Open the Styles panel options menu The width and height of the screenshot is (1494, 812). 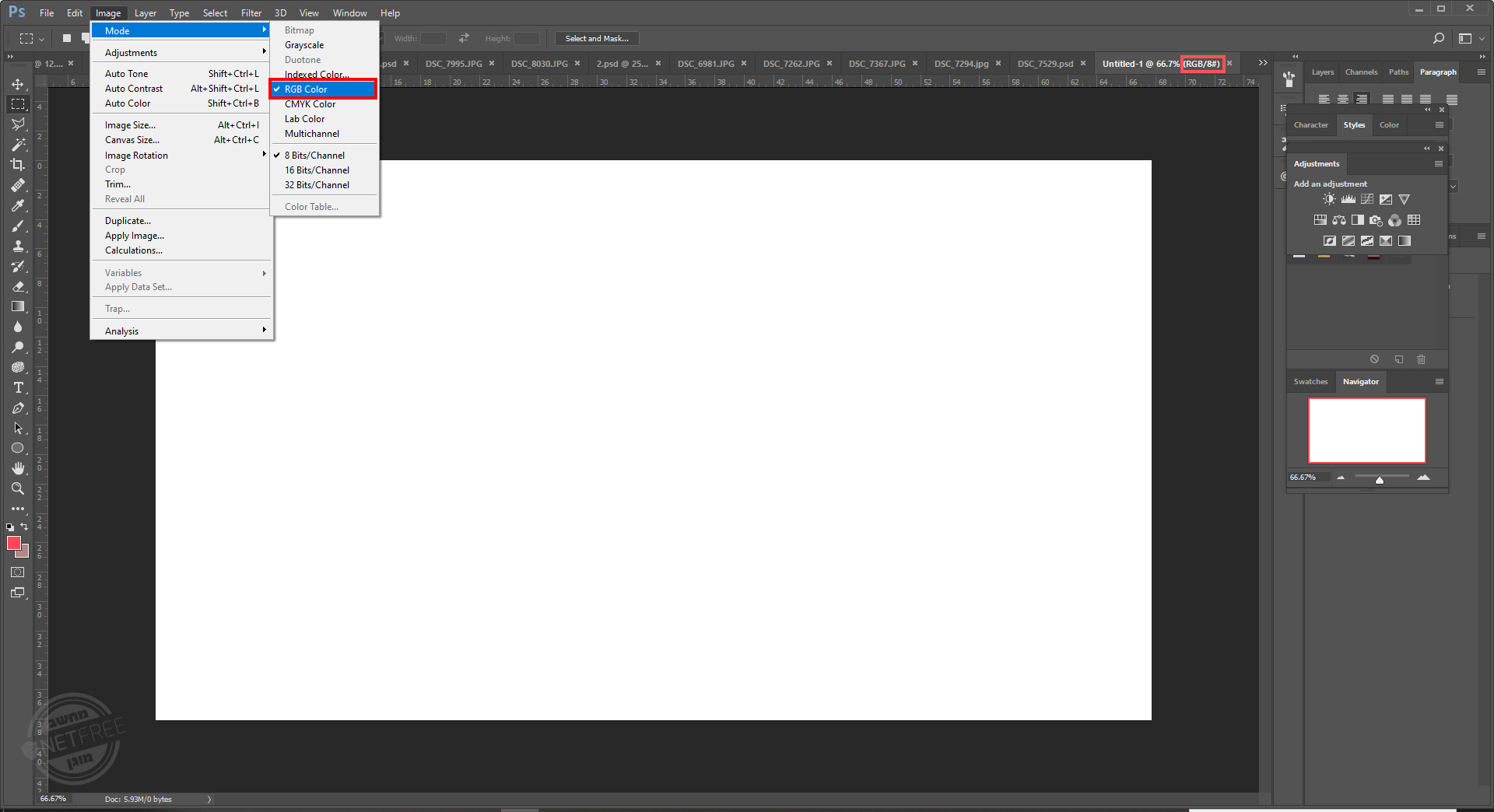point(1440,125)
